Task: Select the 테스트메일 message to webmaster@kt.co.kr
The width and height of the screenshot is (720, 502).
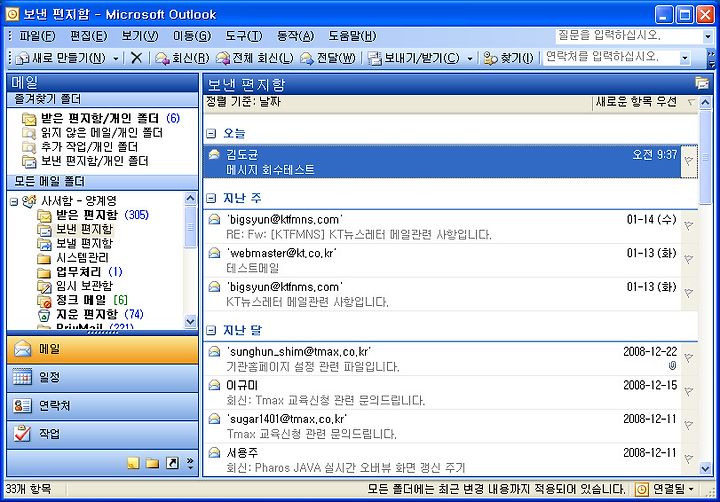Action: click(450, 260)
